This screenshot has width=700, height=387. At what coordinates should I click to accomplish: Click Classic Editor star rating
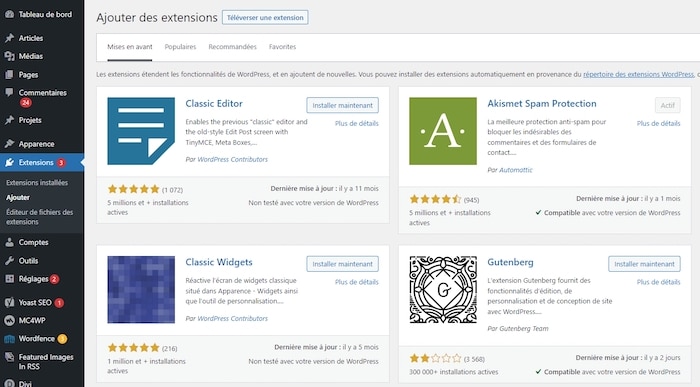click(x=133, y=189)
